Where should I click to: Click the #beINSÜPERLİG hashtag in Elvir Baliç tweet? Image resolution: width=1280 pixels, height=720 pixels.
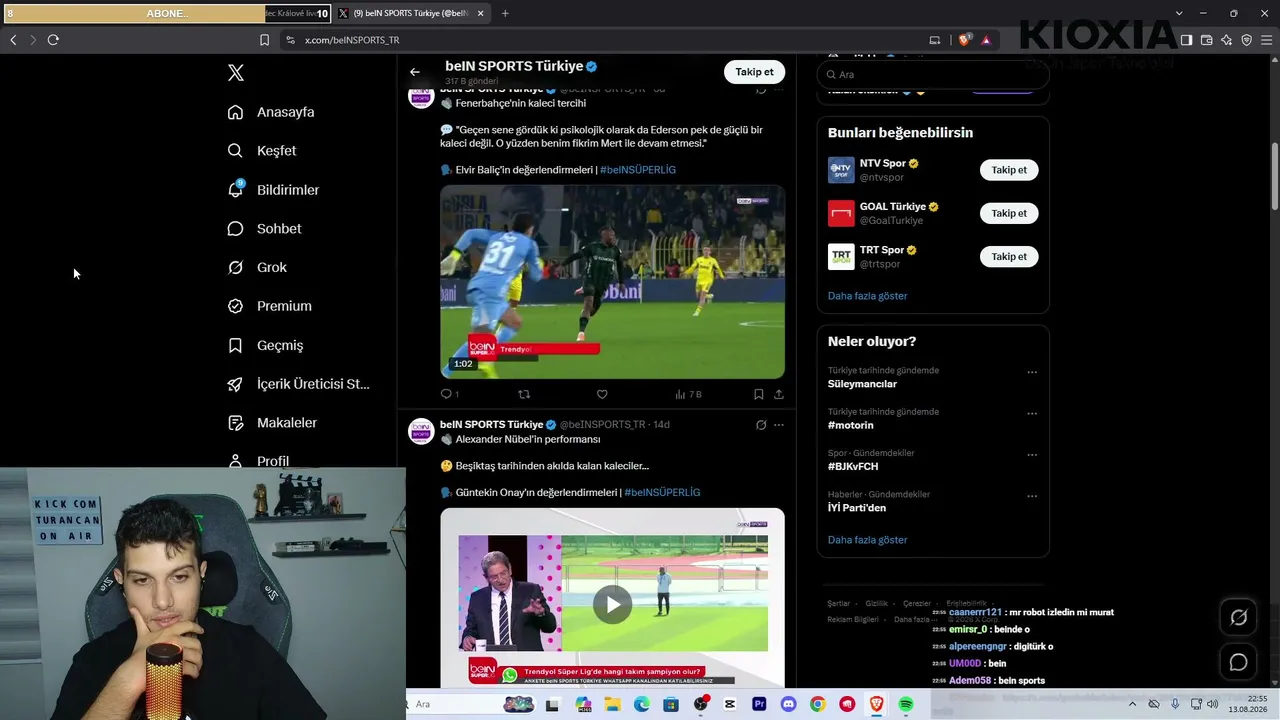tap(638, 170)
